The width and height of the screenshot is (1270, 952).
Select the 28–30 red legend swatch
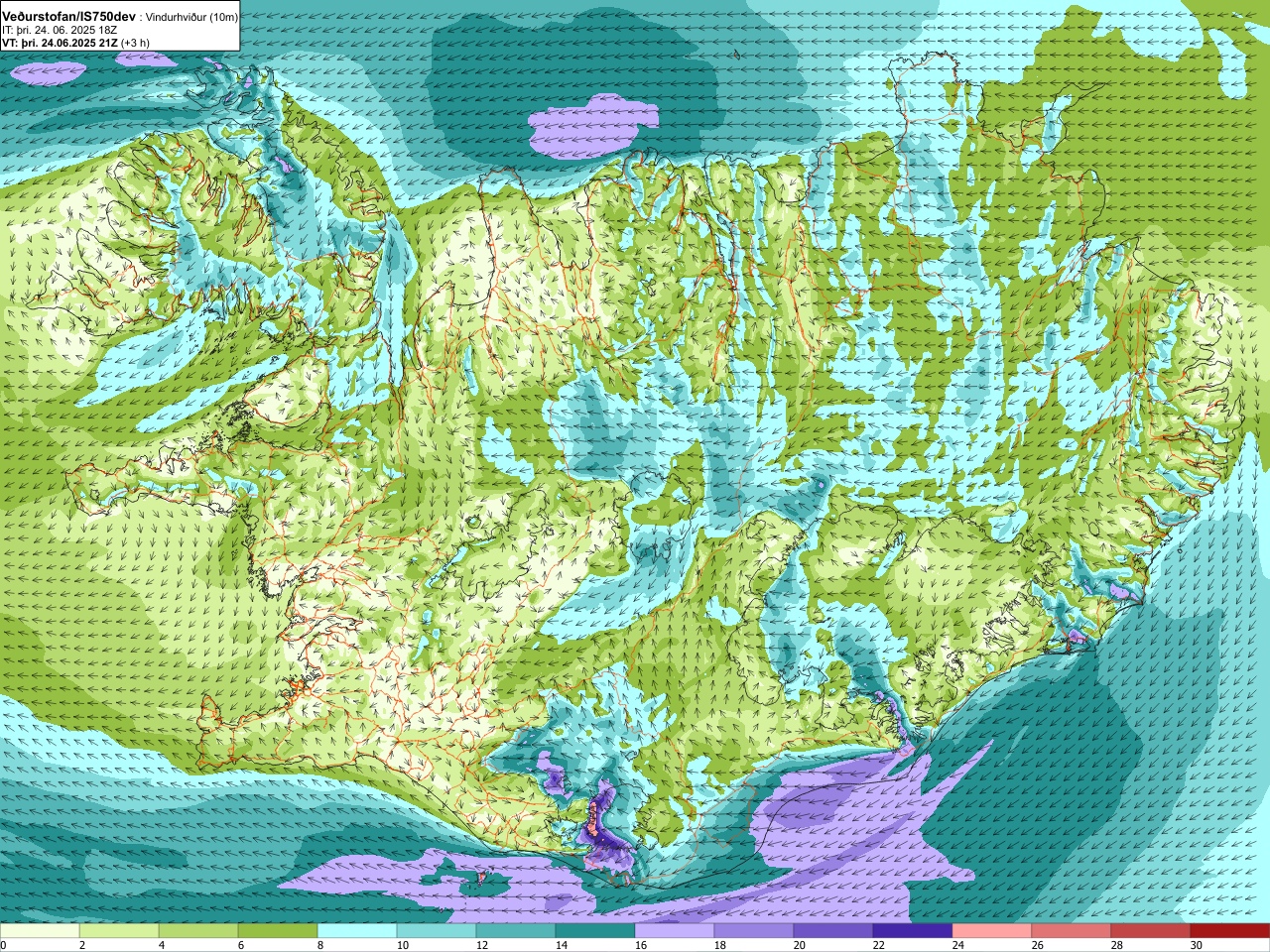tap(1151, 931)
